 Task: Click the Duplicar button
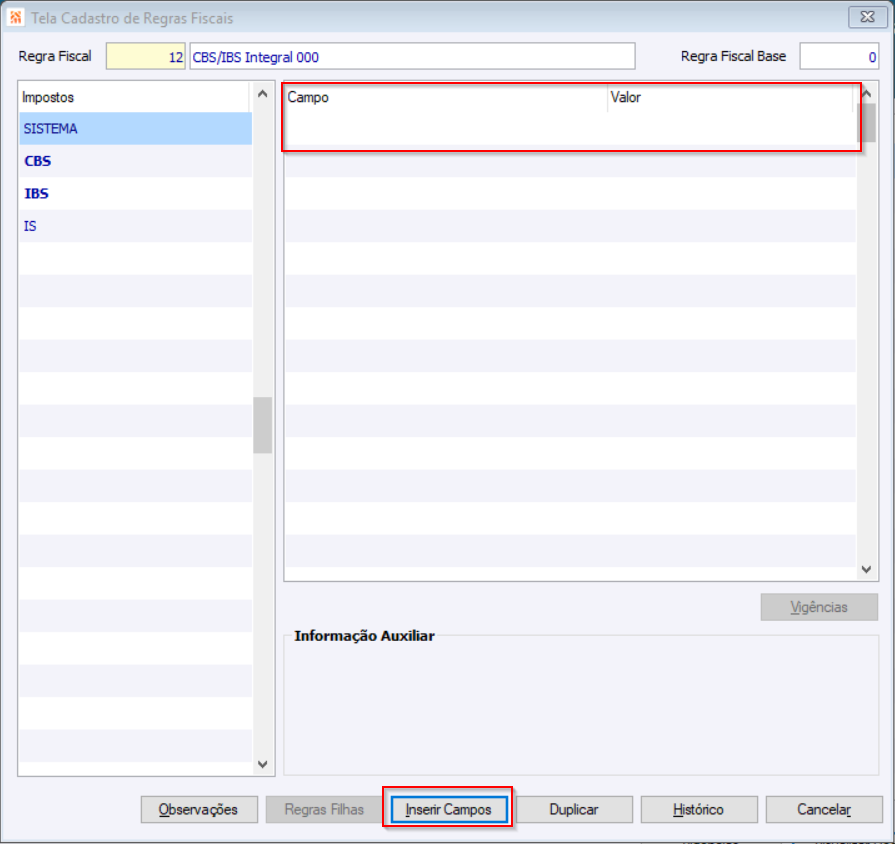pos(574,809)
